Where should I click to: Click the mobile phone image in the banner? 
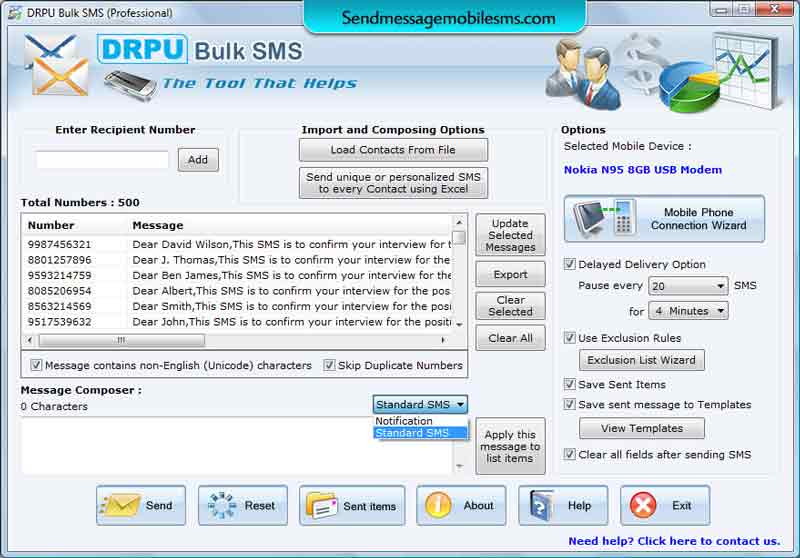[130, 85]
